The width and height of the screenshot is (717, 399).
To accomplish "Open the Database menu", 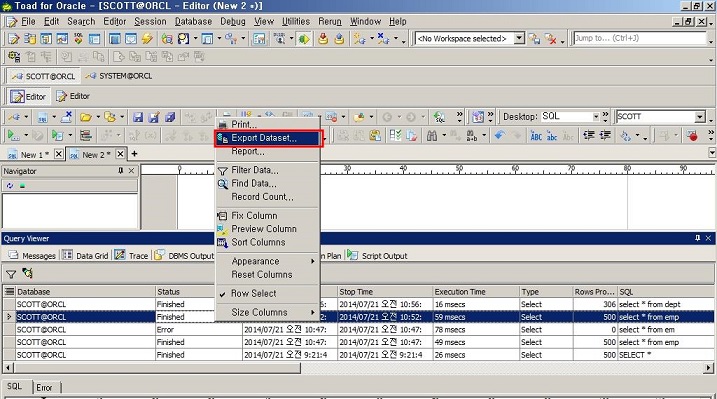I will [x=193, y=21].
